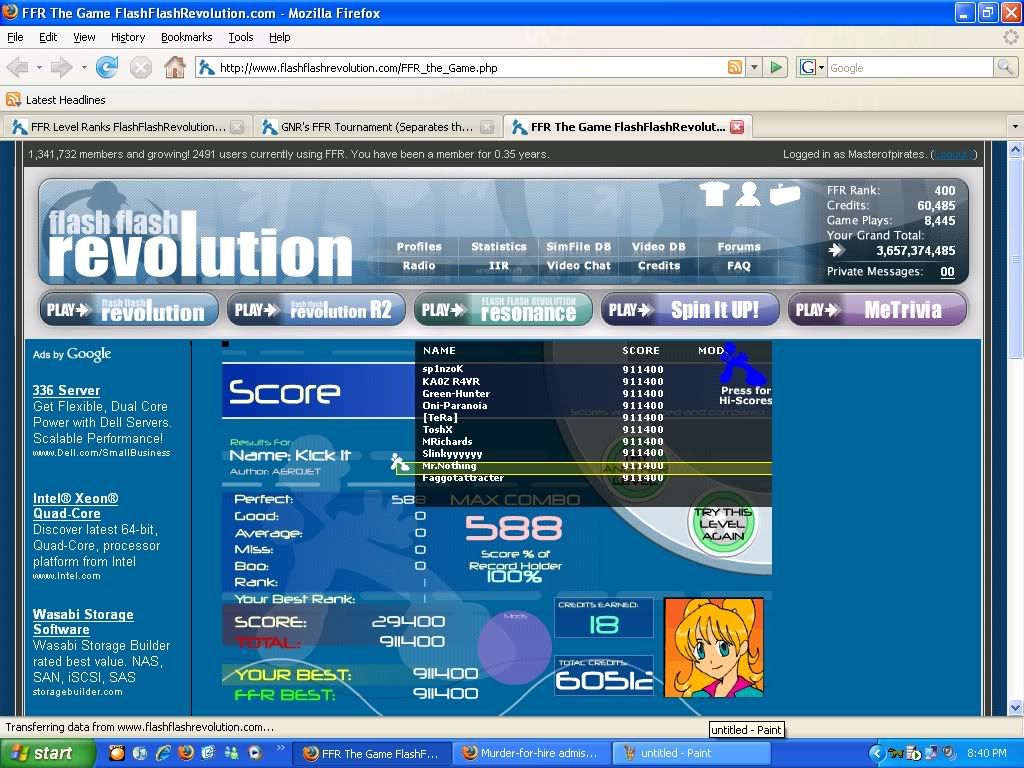Click the Home toolbar icon

(x=174, y=68)
